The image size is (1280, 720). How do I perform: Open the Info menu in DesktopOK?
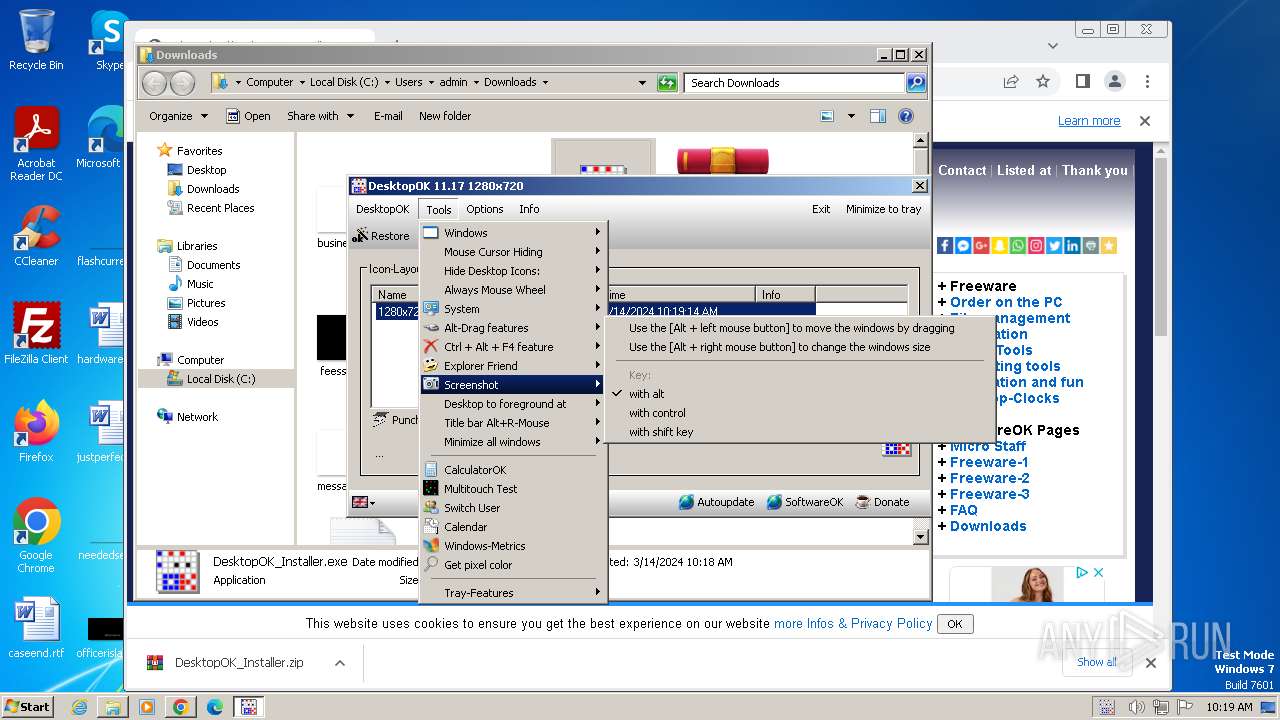(x=529, y=209)
